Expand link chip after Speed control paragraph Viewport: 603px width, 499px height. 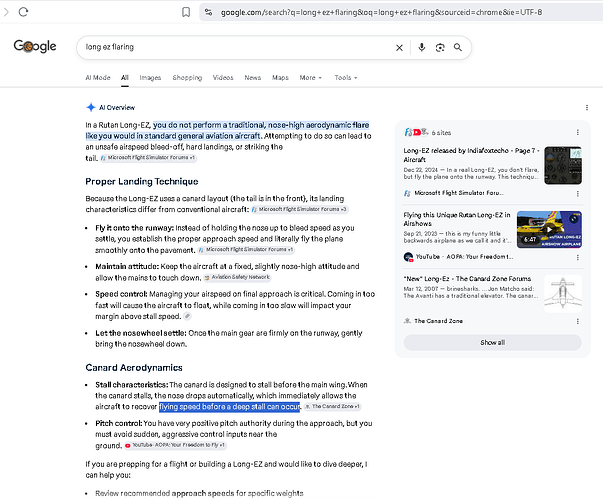coord(187,316)
